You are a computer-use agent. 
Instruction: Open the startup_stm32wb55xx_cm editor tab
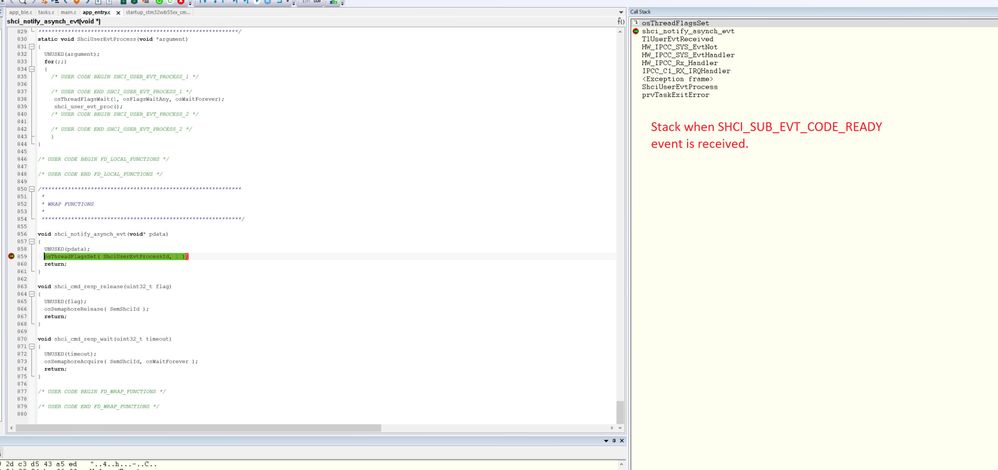tap(158, 12)
